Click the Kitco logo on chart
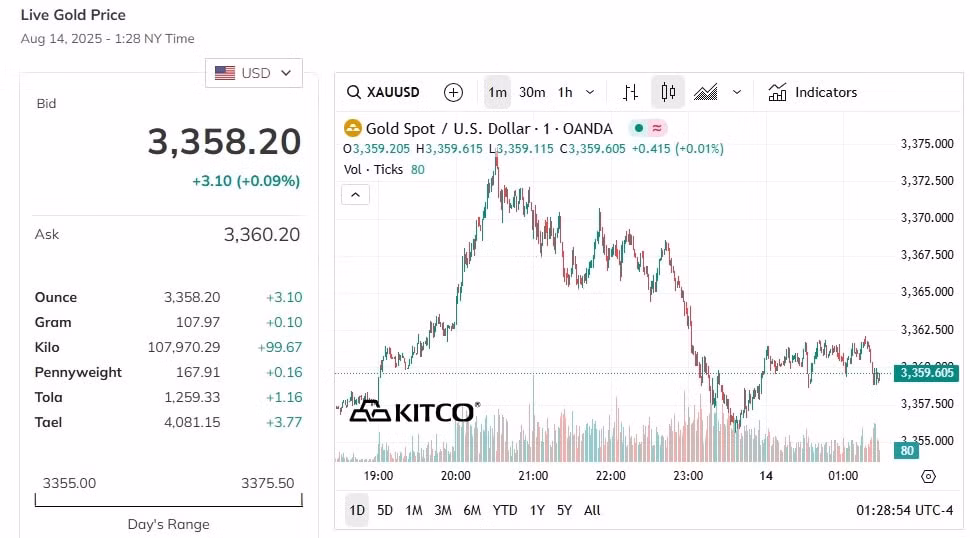 tap(414, 411)
